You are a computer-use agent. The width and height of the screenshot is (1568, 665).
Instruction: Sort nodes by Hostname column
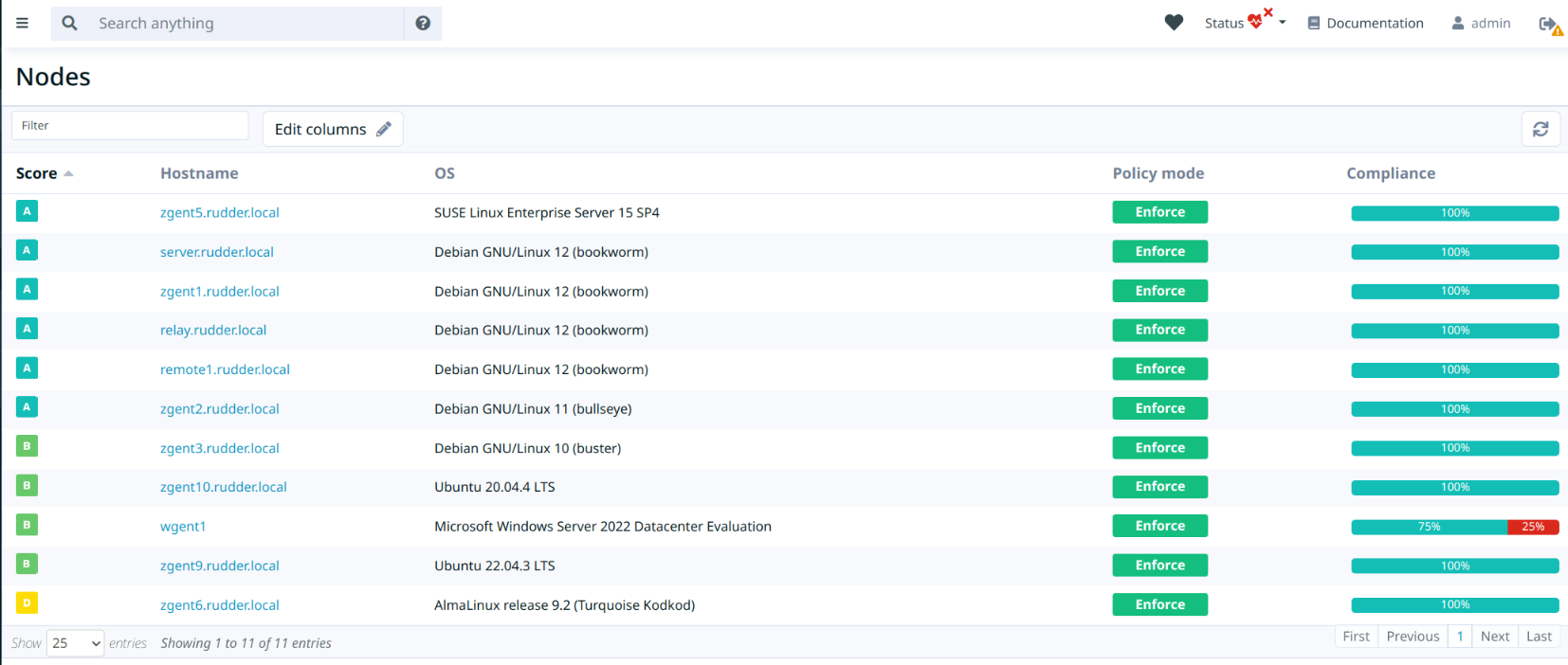click(x=199, y=173)
